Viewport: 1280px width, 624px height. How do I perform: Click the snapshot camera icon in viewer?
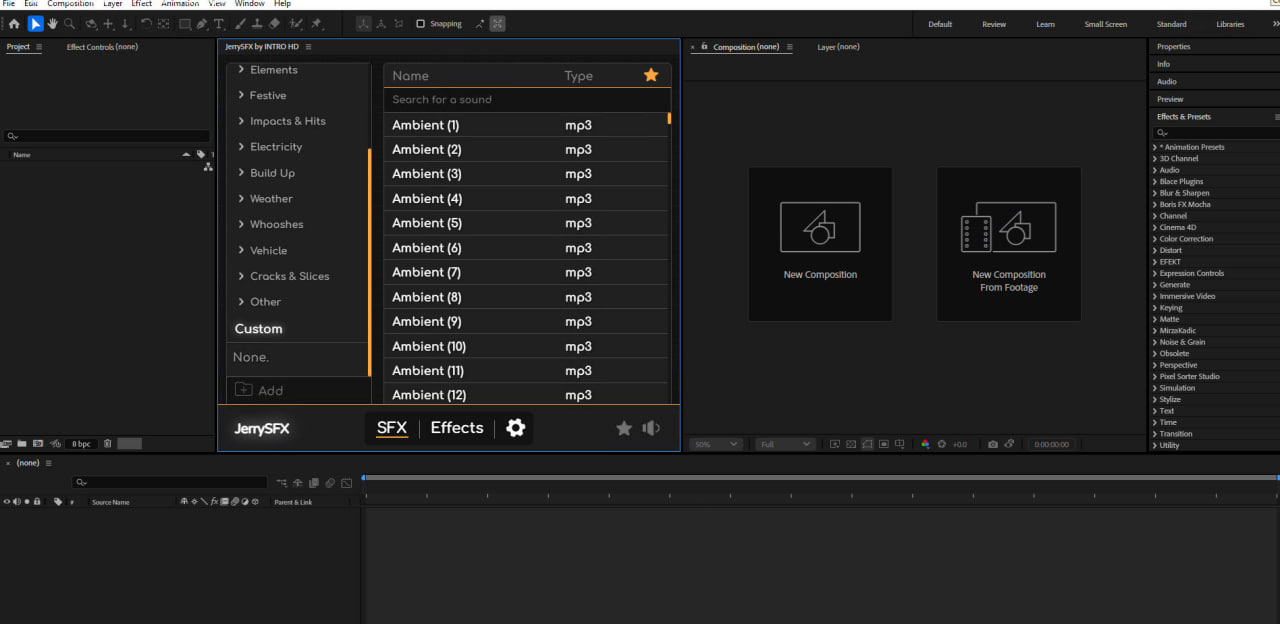click(992, 444)
